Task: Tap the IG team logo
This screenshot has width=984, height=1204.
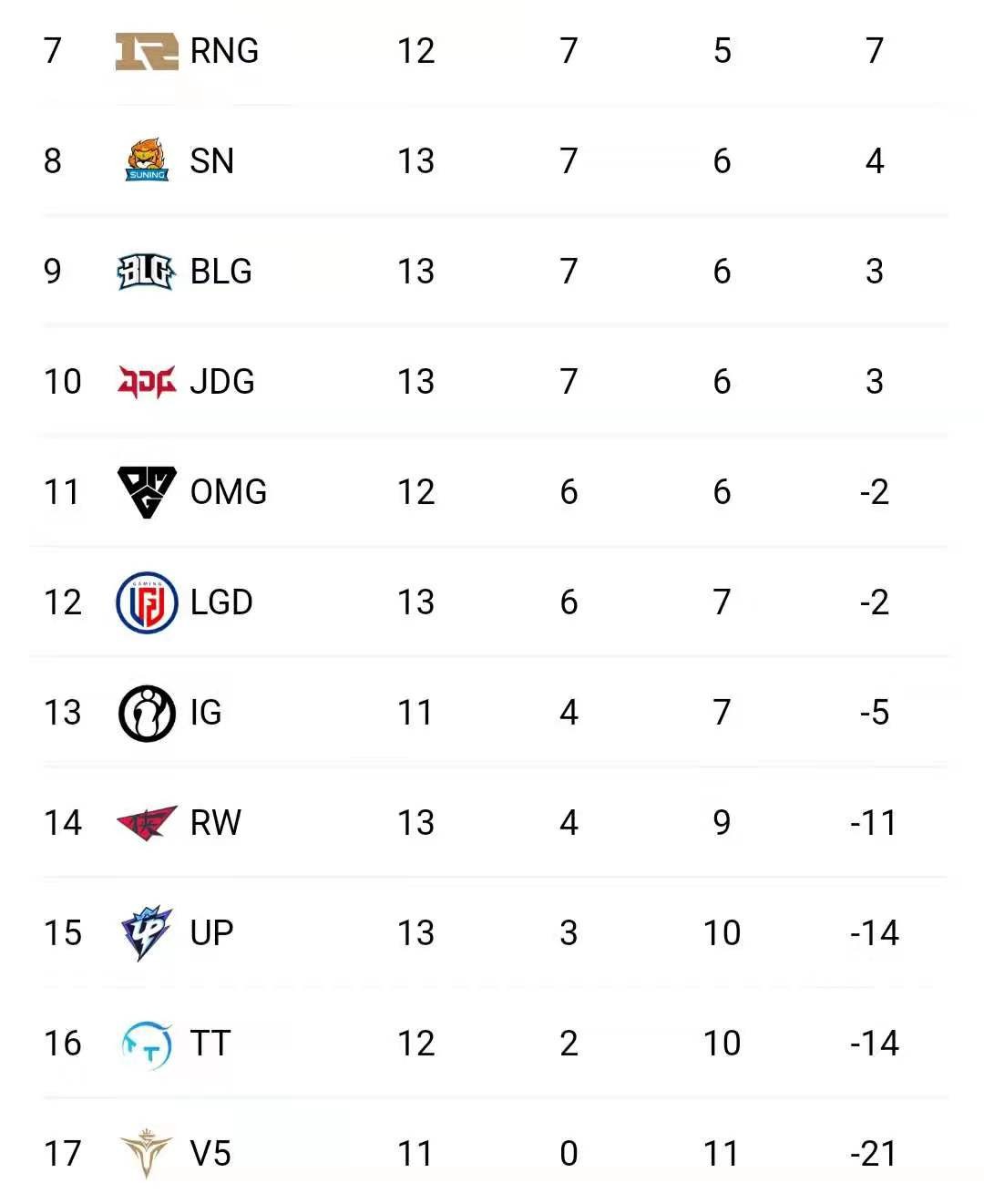Action: click(x=146, y=713)
